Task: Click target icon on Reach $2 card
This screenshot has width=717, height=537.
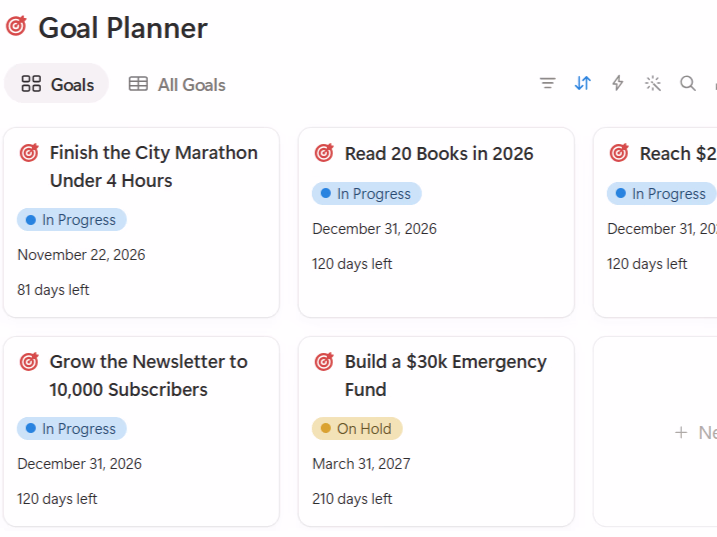Action: 619,153
